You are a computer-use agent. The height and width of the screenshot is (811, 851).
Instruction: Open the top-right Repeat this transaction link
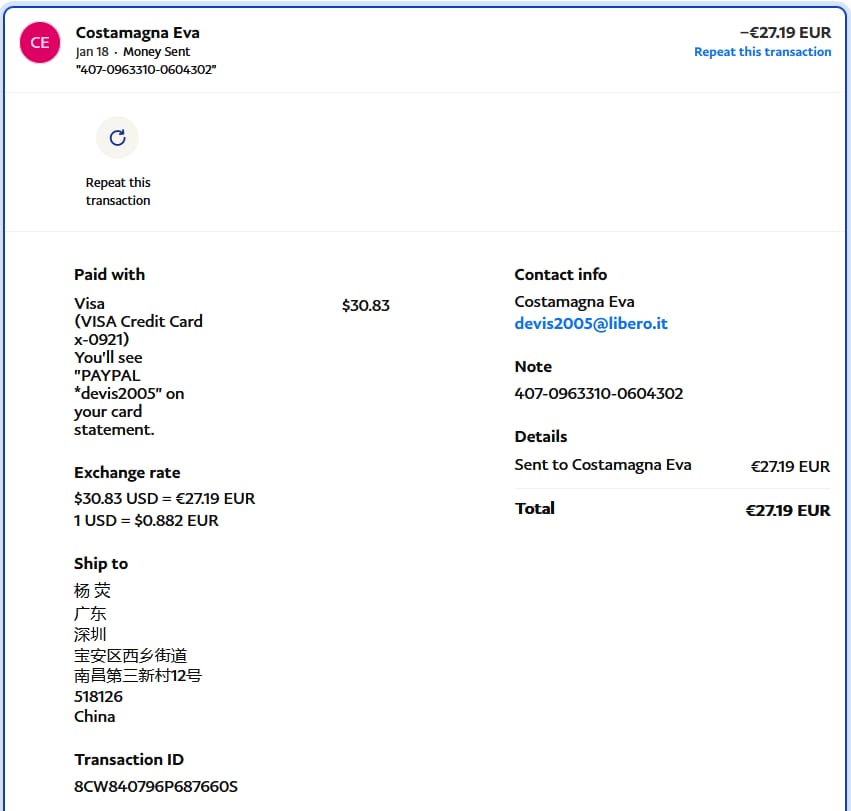tap(762, 52)
